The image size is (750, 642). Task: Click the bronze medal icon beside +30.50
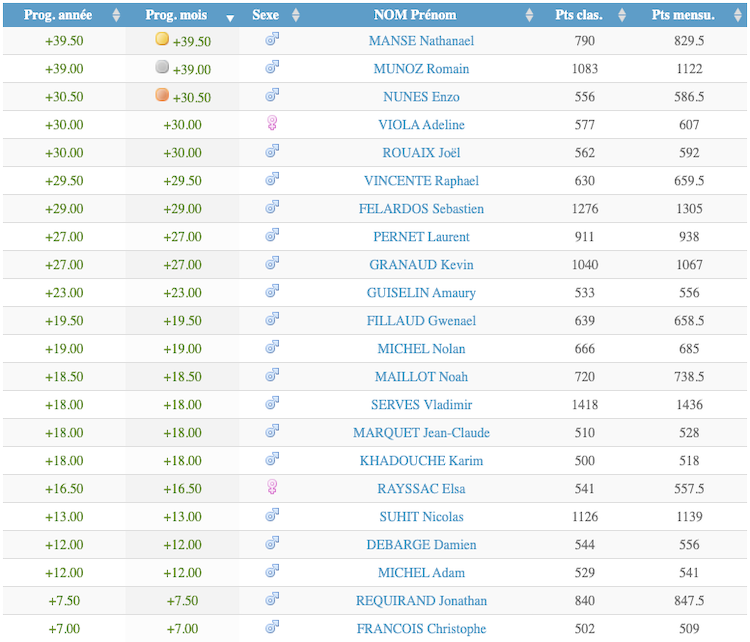click(162, 96)
